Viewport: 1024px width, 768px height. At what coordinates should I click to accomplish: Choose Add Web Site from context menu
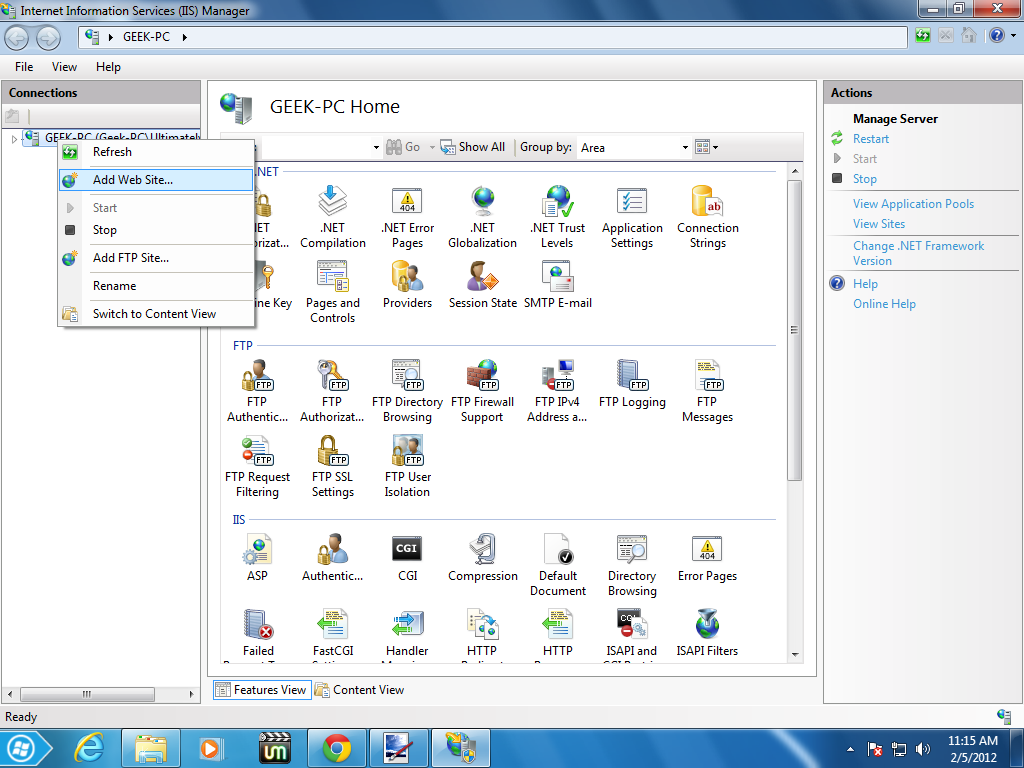point(133,180)
